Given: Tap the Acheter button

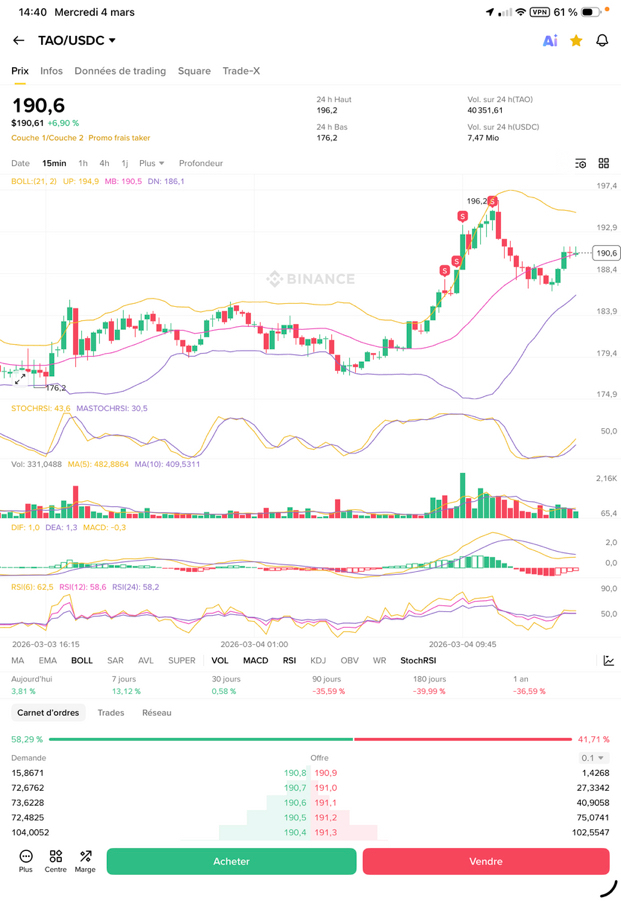Looking at the screenshot, I should point(232,861).
